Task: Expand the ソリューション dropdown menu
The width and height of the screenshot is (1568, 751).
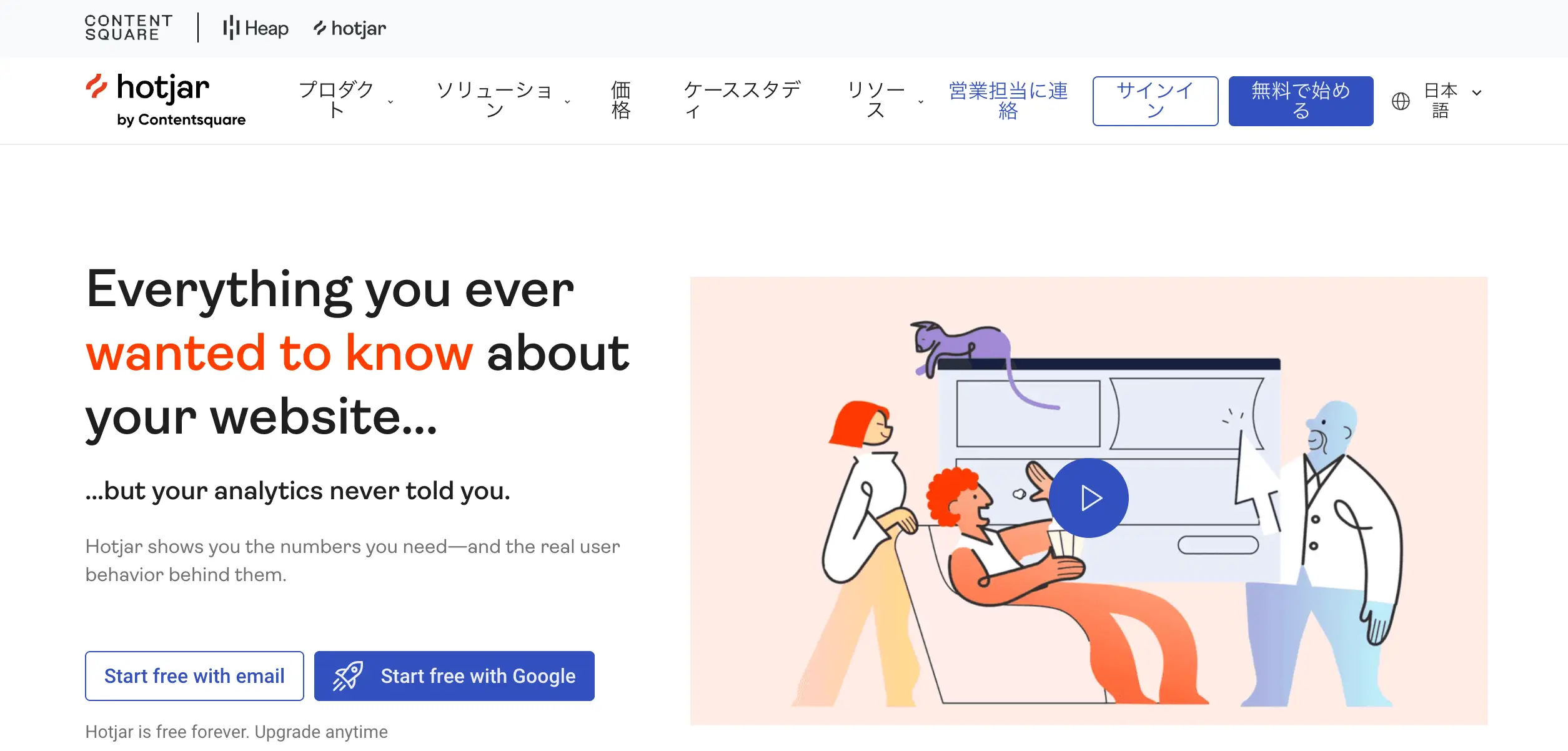Action: 504,101
